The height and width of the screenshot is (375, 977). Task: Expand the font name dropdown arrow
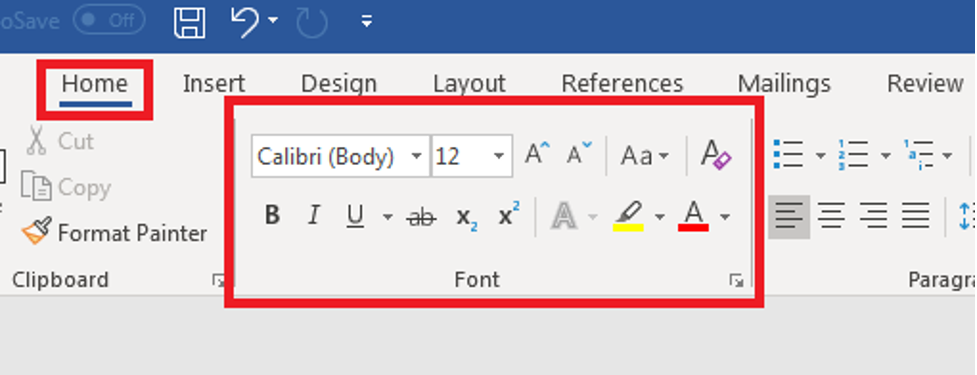pyautogui.click(x=417, y=156)
